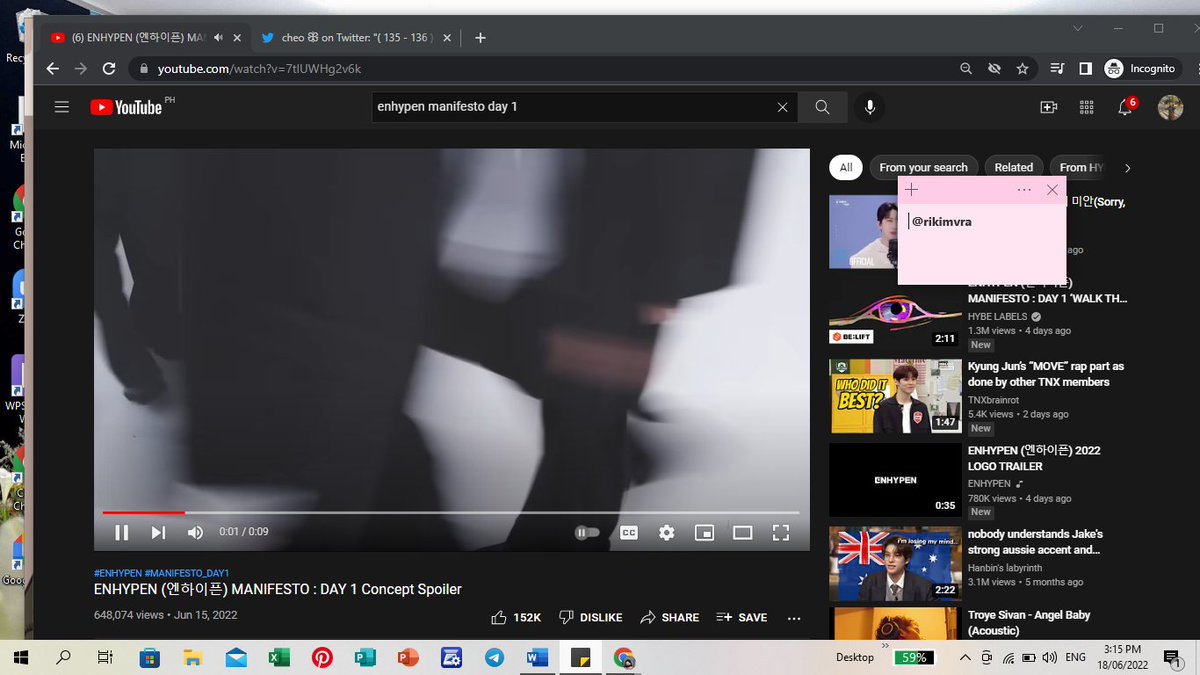Viewport: 1200px width, 675px height.
Task: Open the YouTube hamburger guide menu
Action: [x=62, y=107]
